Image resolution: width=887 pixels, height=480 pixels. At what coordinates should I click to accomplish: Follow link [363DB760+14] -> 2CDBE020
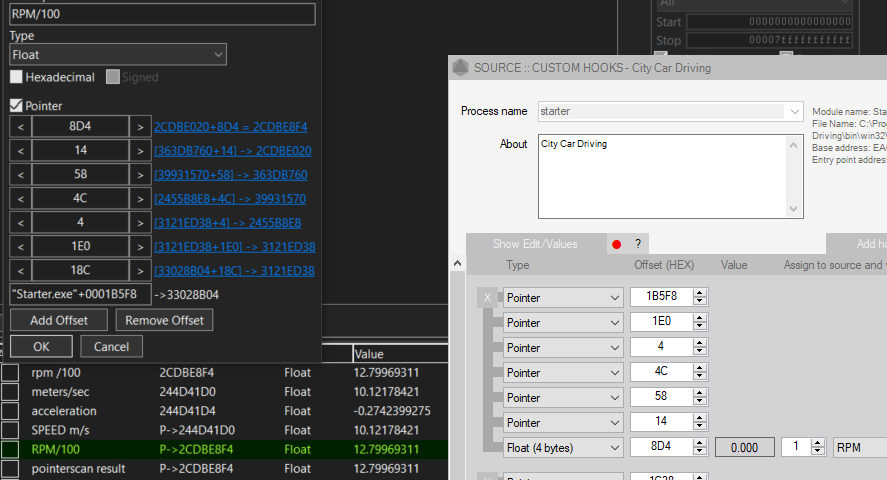point(232,151)
